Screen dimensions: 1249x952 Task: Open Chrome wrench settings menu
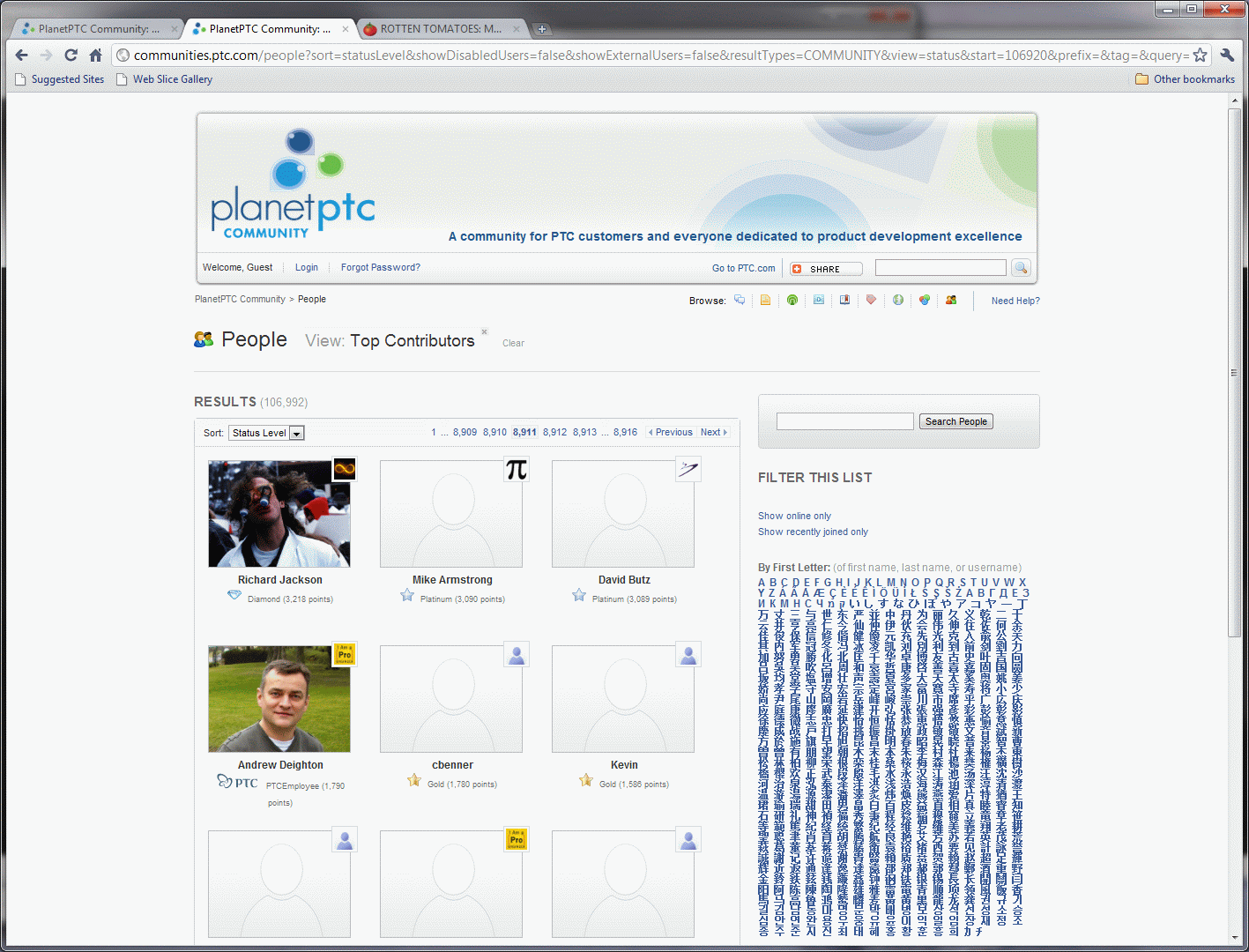point(1227,55)
